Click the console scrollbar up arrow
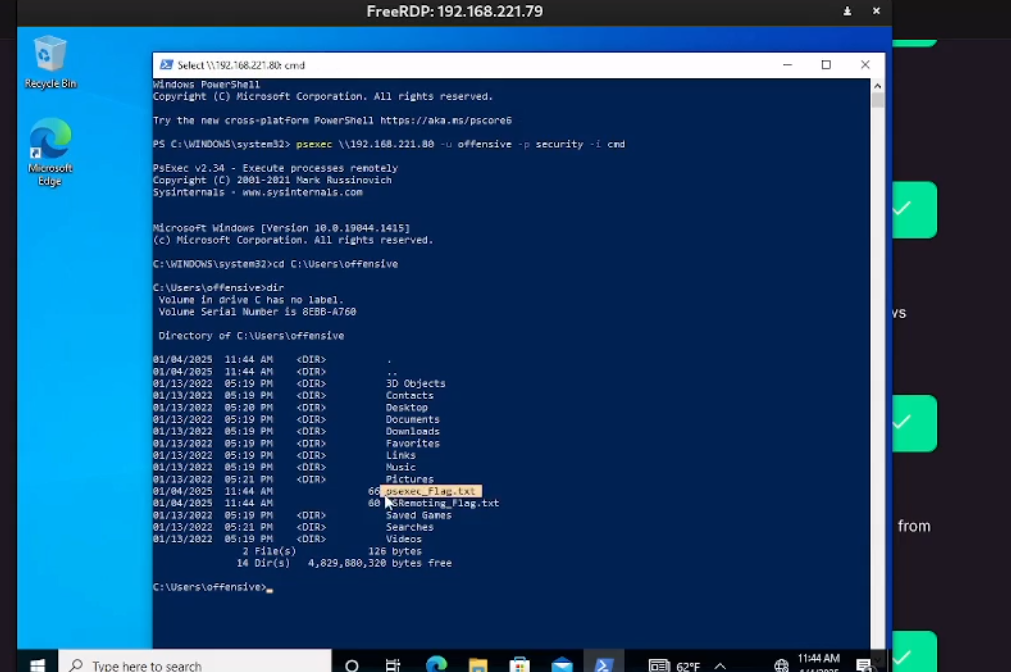 pos(878,85)
